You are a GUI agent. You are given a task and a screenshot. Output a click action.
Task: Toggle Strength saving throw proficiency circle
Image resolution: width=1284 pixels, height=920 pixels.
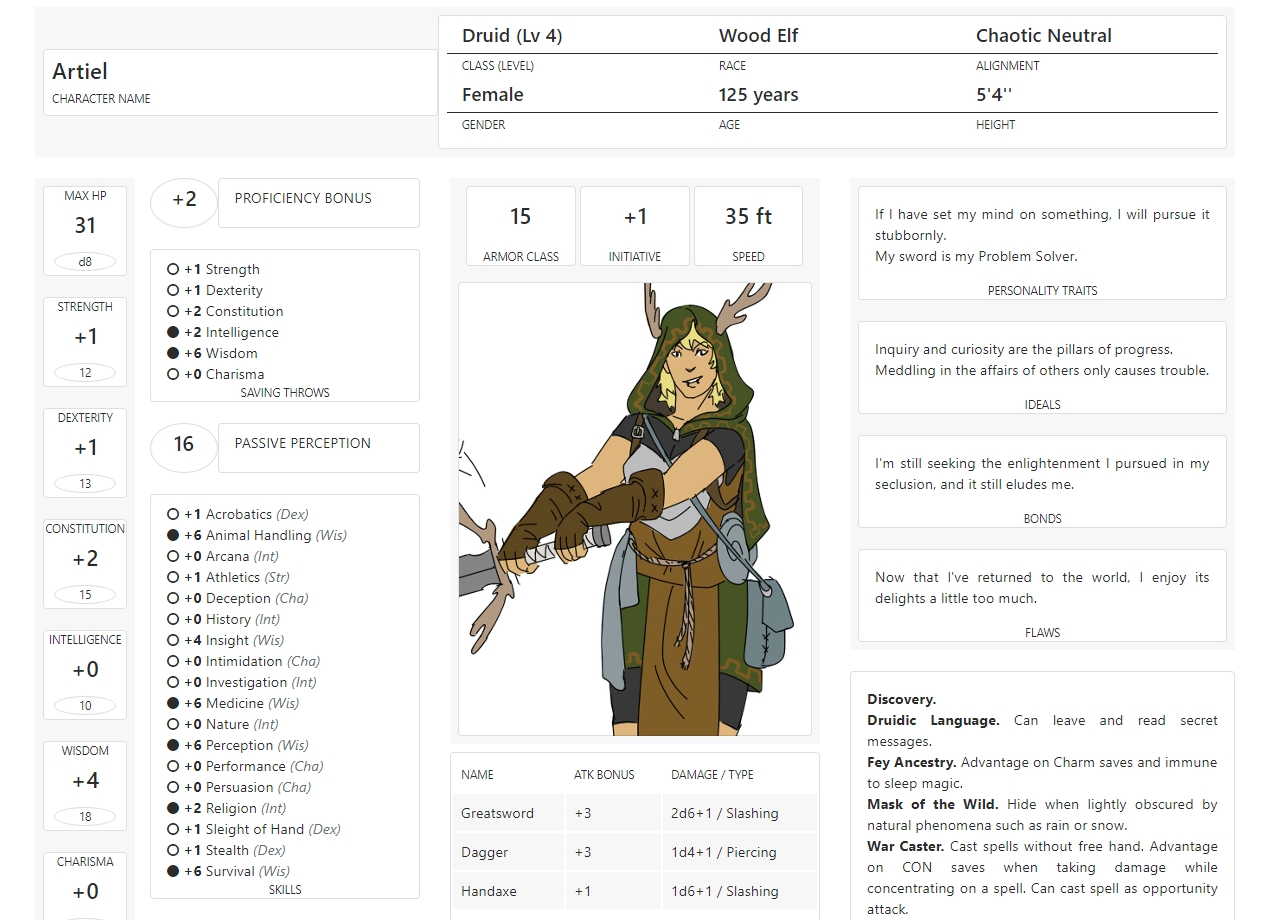(173, 270)
